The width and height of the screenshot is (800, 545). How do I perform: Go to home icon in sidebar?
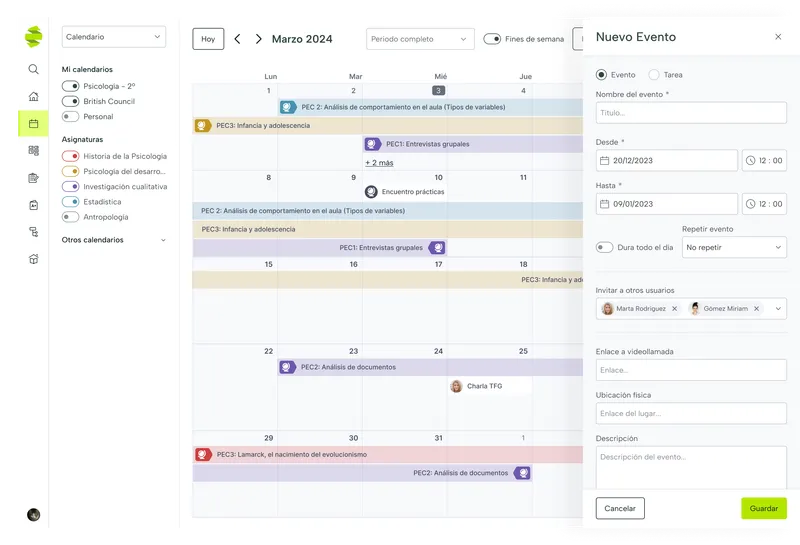click(34, 96)
